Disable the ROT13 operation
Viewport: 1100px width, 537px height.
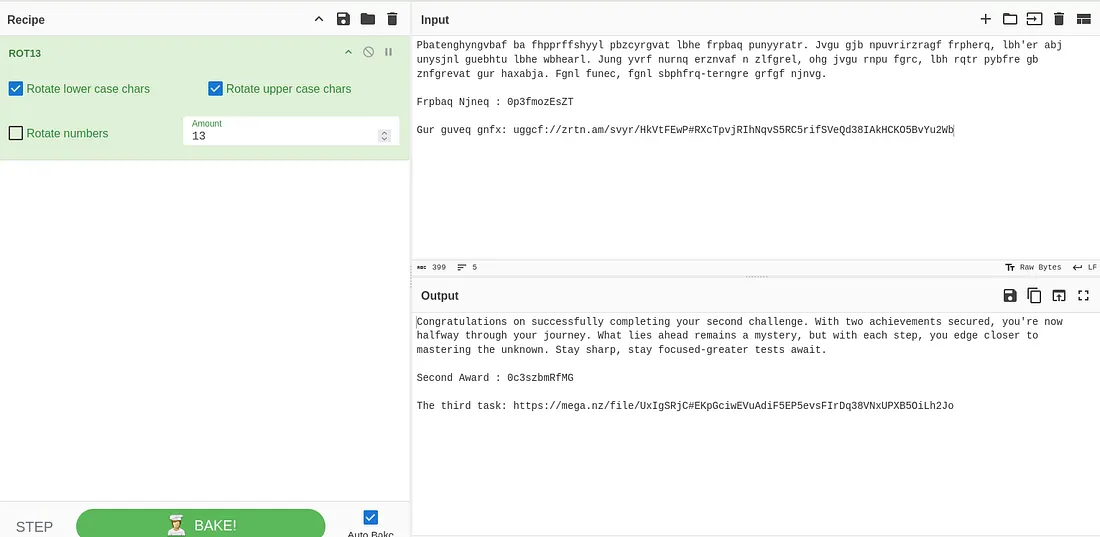(x=368, y=52)
